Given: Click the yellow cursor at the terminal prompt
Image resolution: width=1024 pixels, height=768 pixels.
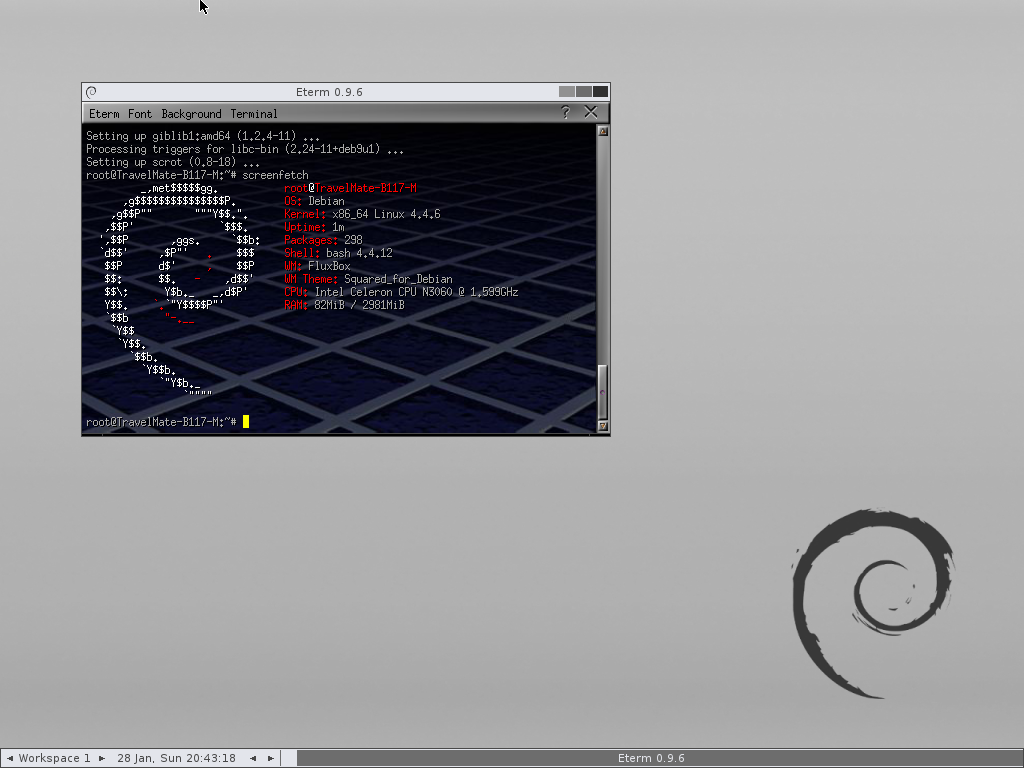Looking at the screenshot, I should click(246, 422).
